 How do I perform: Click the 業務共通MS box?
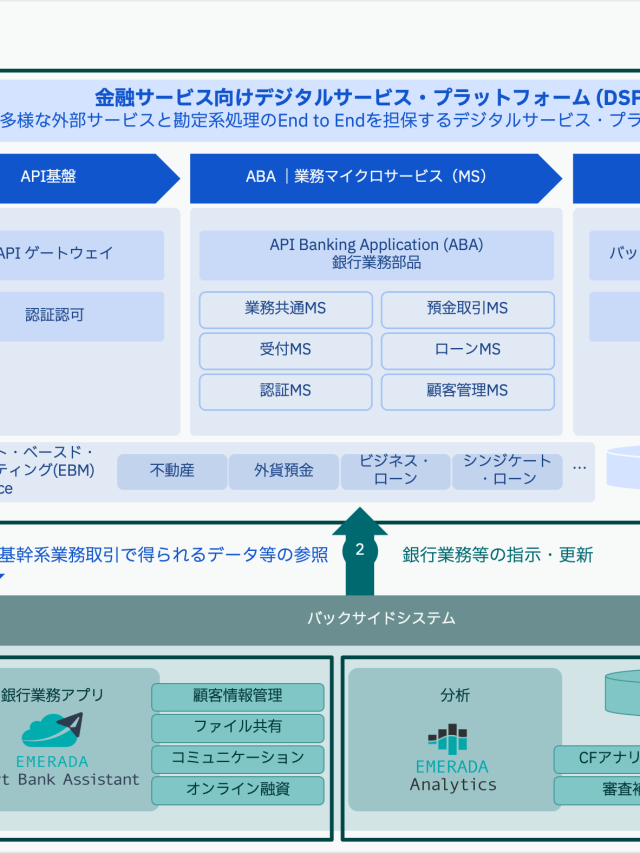tap(285, 309)
